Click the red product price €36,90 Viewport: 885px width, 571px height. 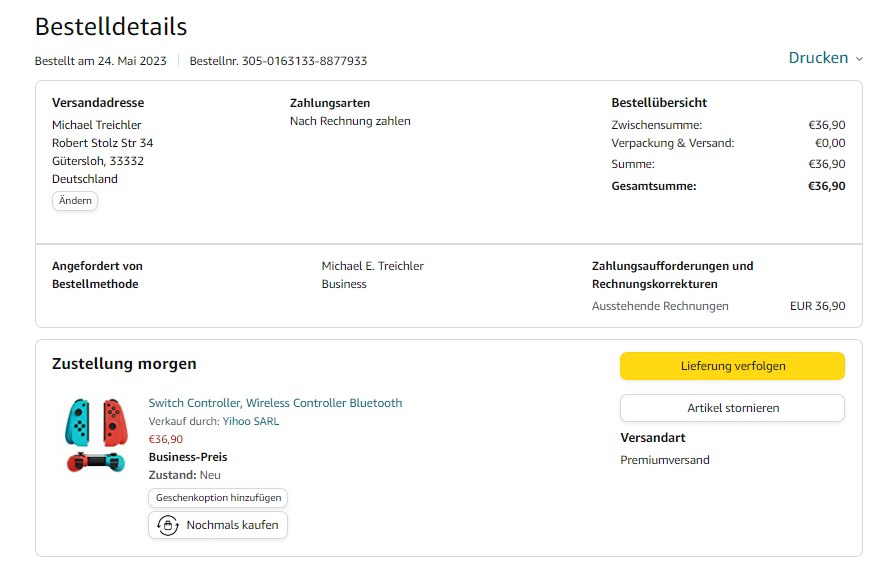165,439
